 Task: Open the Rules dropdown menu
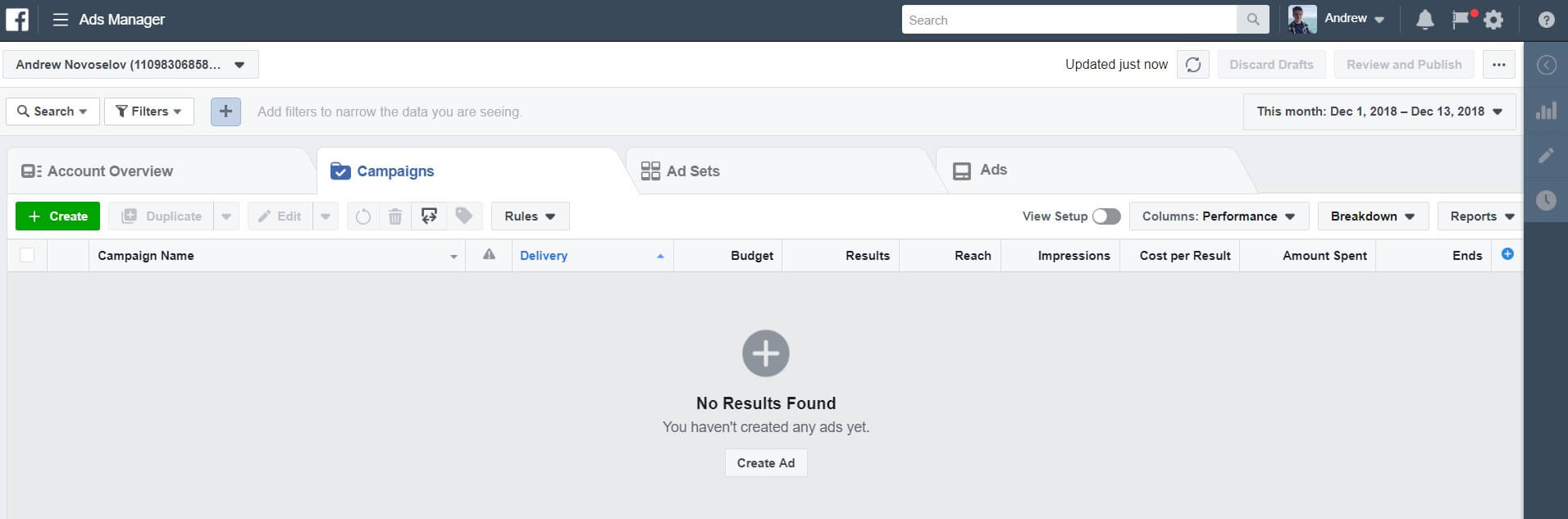[x=530, y=216]
